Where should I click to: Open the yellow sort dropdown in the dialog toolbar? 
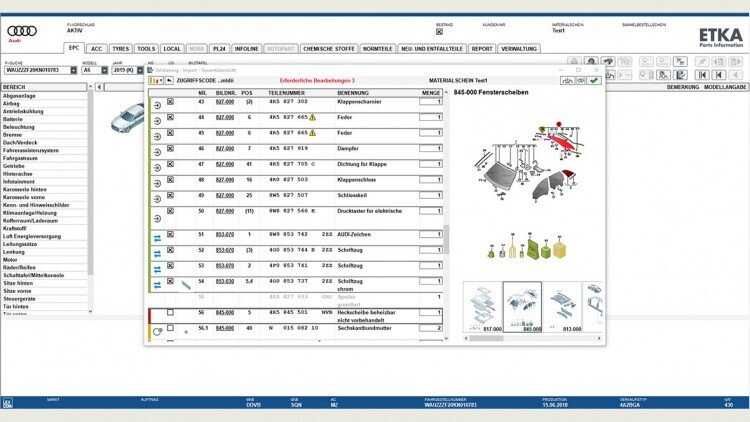coord(156,80)
